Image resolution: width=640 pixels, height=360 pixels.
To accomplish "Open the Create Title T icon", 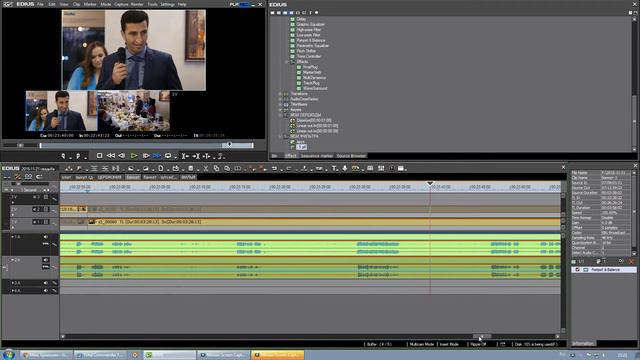I will (334, 168).
